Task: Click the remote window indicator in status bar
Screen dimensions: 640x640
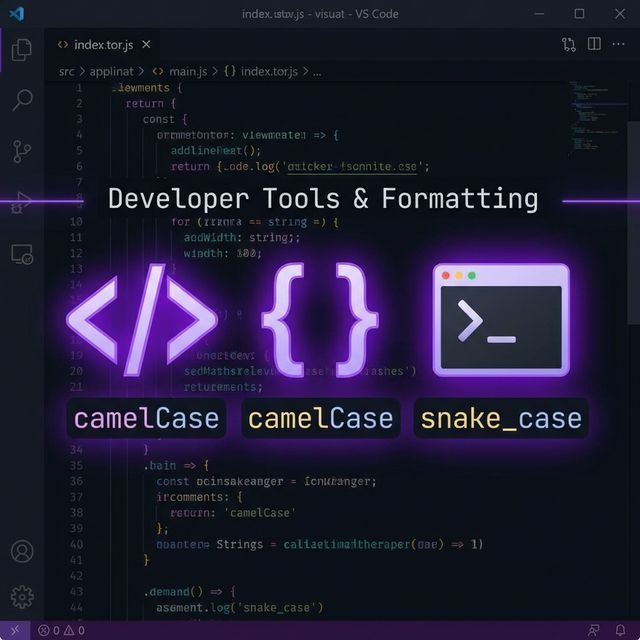Action: click(14, 630)
